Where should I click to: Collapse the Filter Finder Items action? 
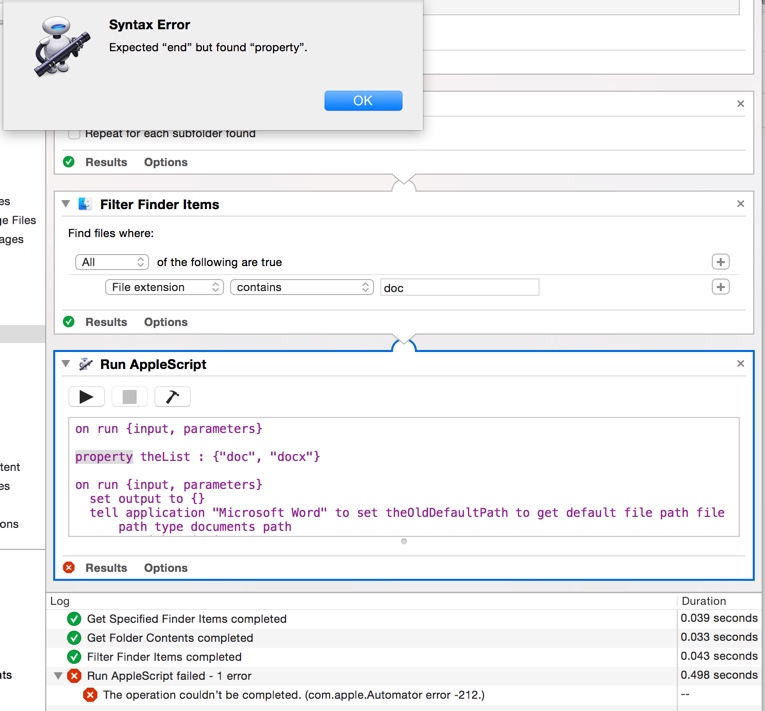click(x=66, y=204)
